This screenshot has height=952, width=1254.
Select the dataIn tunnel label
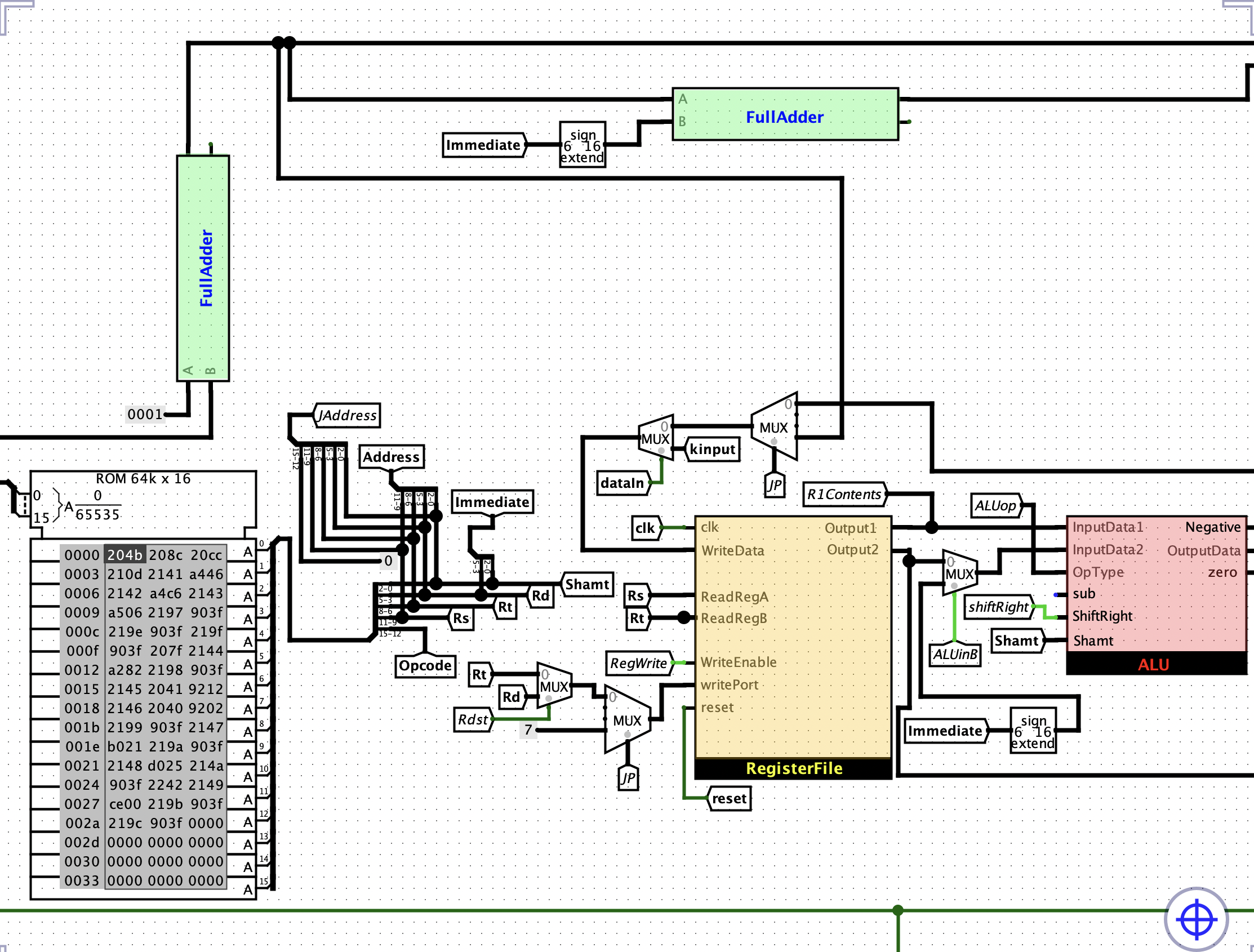pos(623,483)
